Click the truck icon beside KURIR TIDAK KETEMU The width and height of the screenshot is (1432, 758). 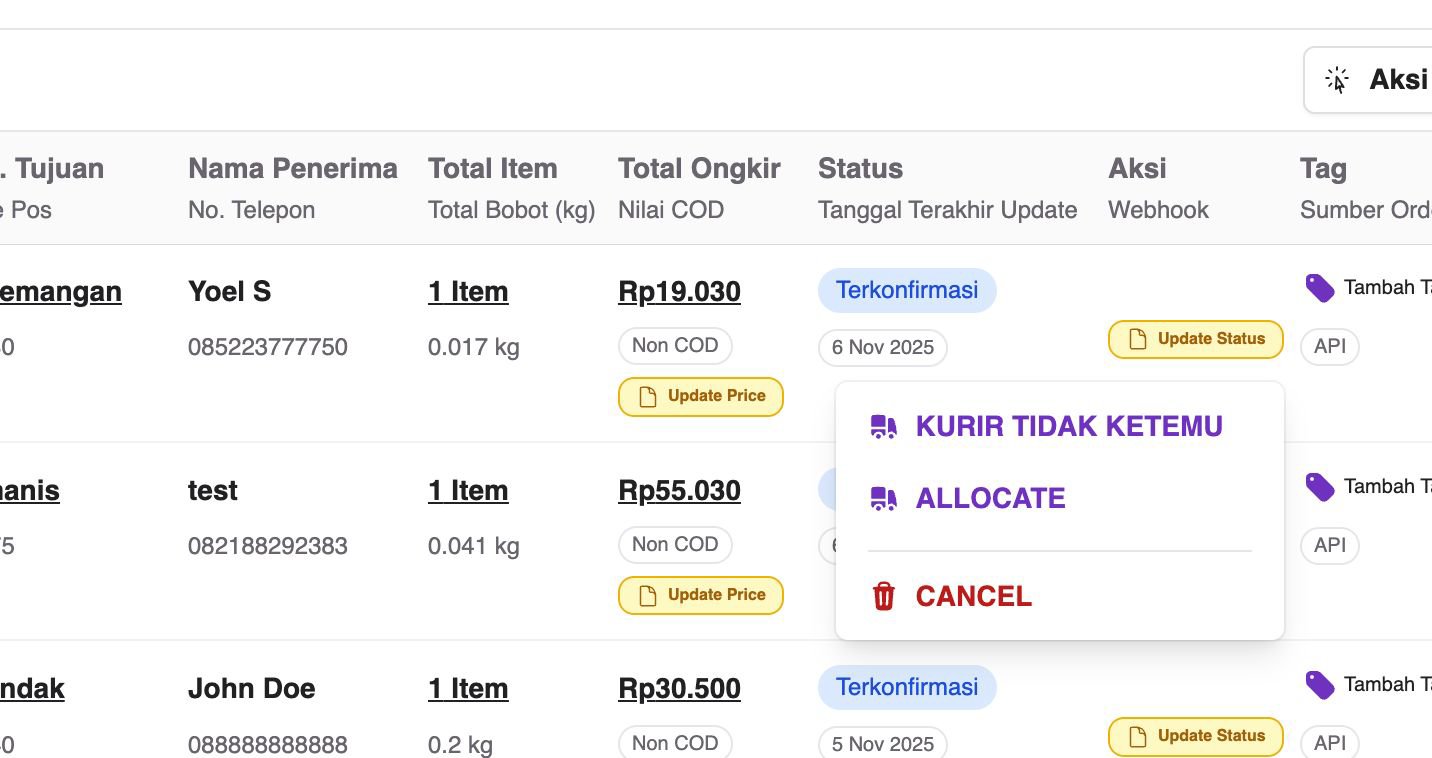(x=883, y=427)
